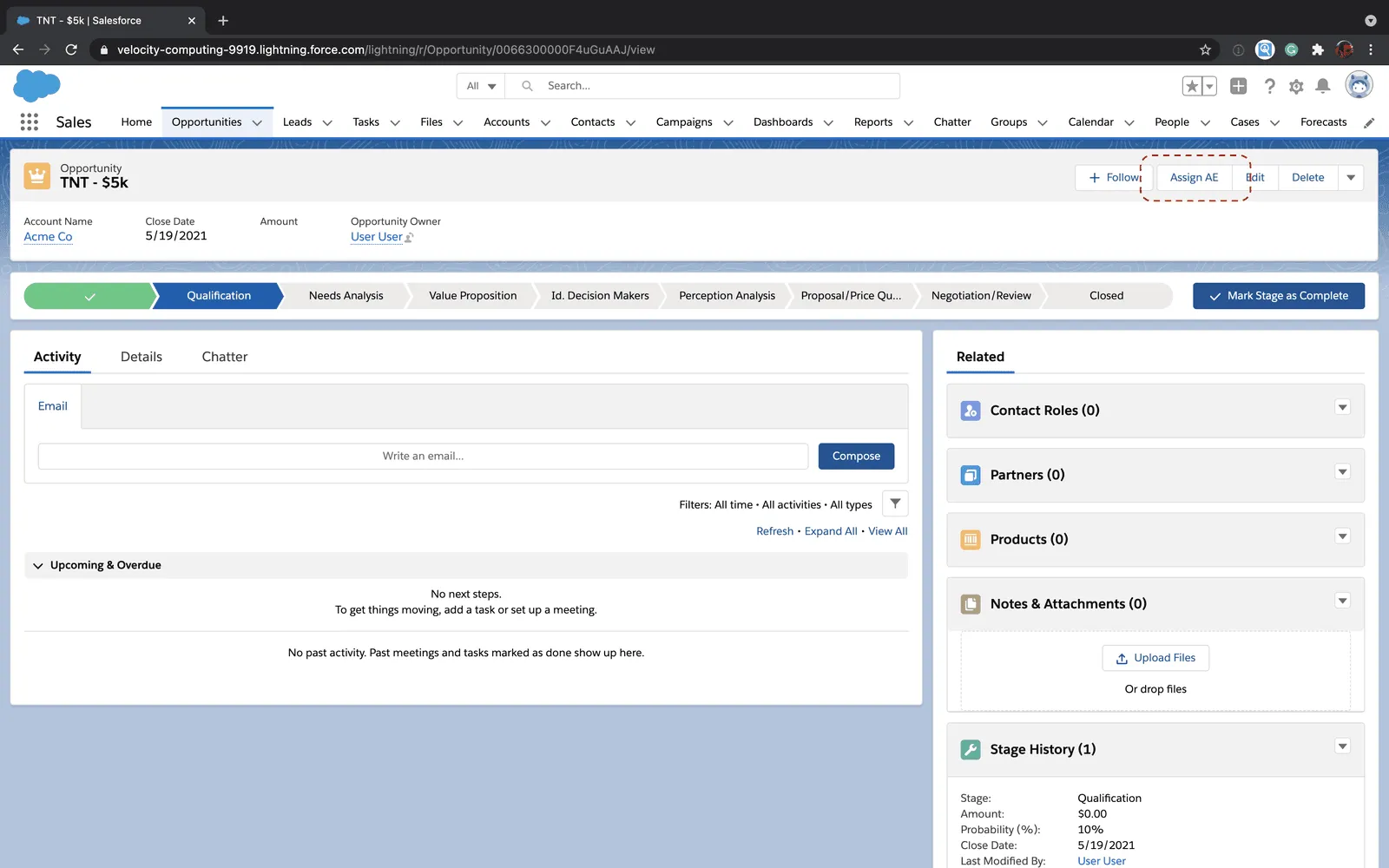Click the change owner icon beside User User
Viewport: 1389px width, 868px height.
coord(410,238)
